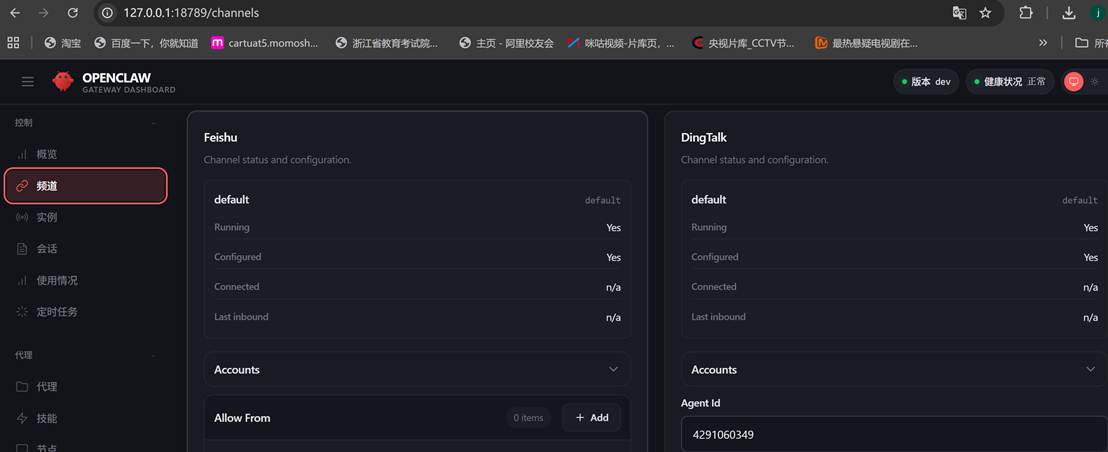The height and width of the screenshot is (452, 1108).
Task: Open 技能 in the sidebar
Action: (85, 418)
